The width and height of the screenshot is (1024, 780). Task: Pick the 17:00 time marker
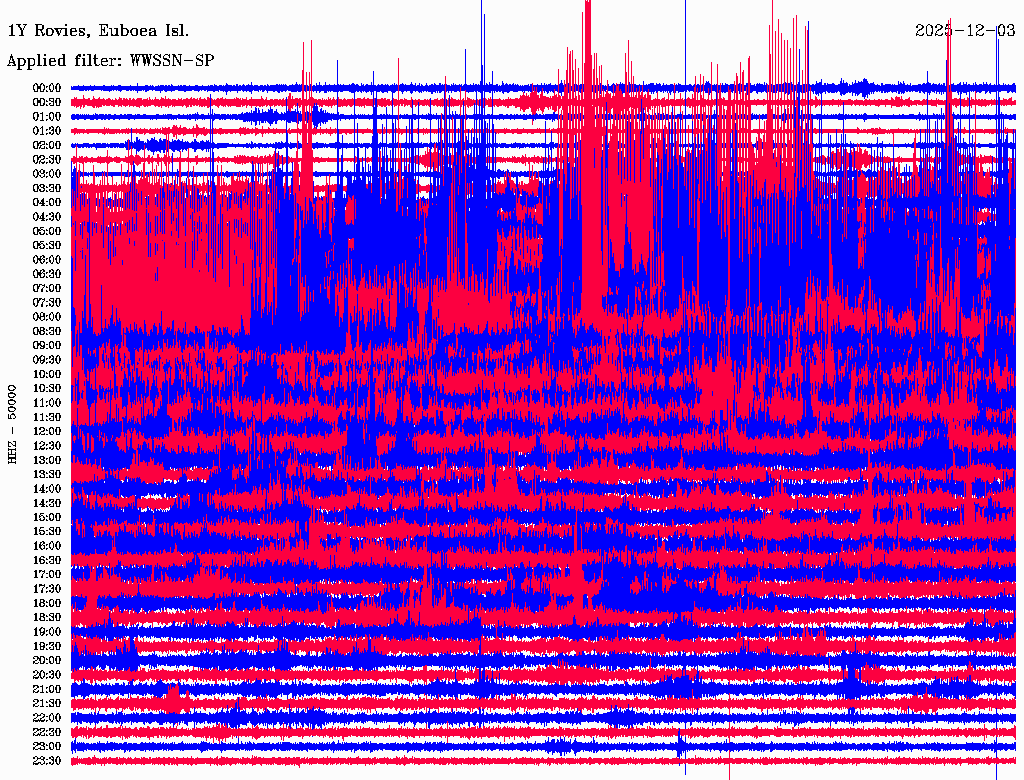tap(48, 574)
